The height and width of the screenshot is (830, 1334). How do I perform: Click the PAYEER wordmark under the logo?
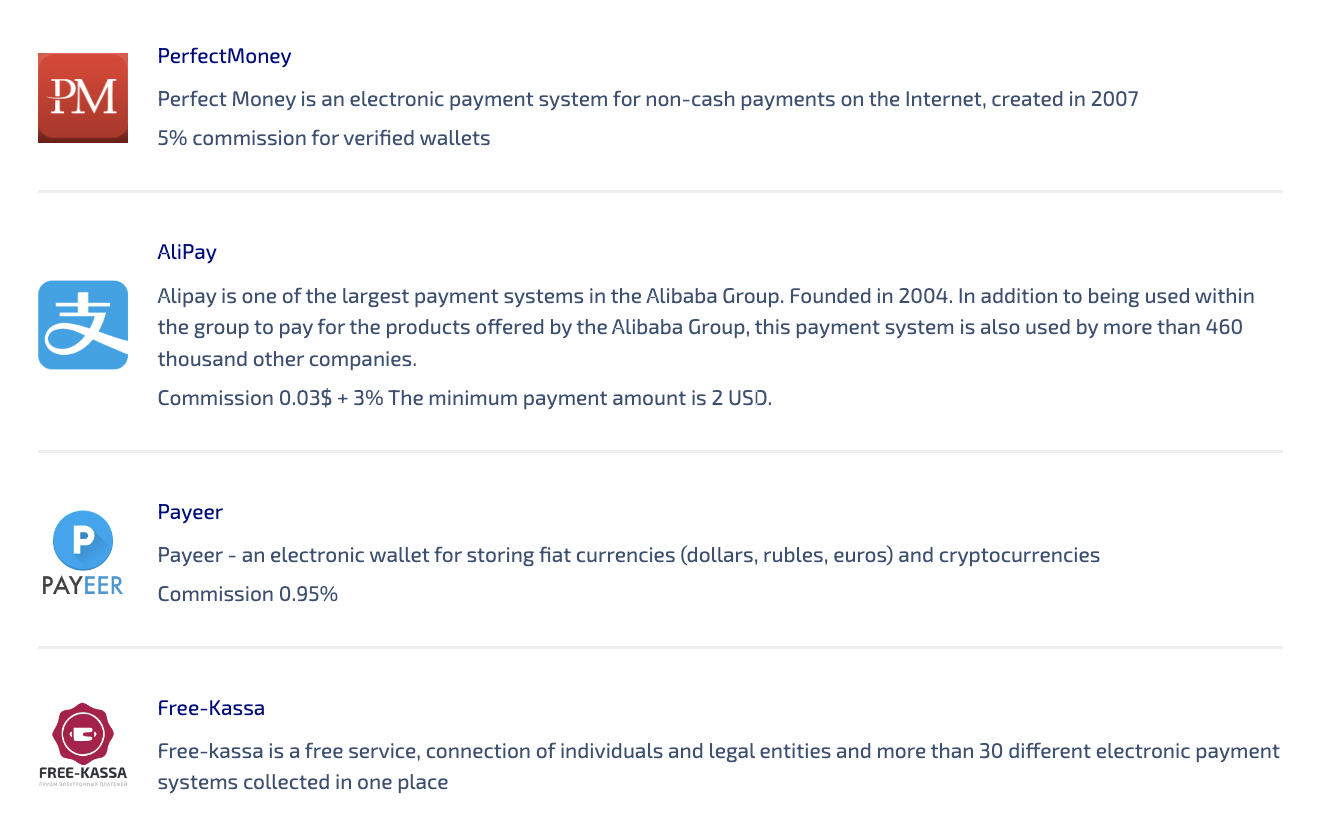coord(83,586)
